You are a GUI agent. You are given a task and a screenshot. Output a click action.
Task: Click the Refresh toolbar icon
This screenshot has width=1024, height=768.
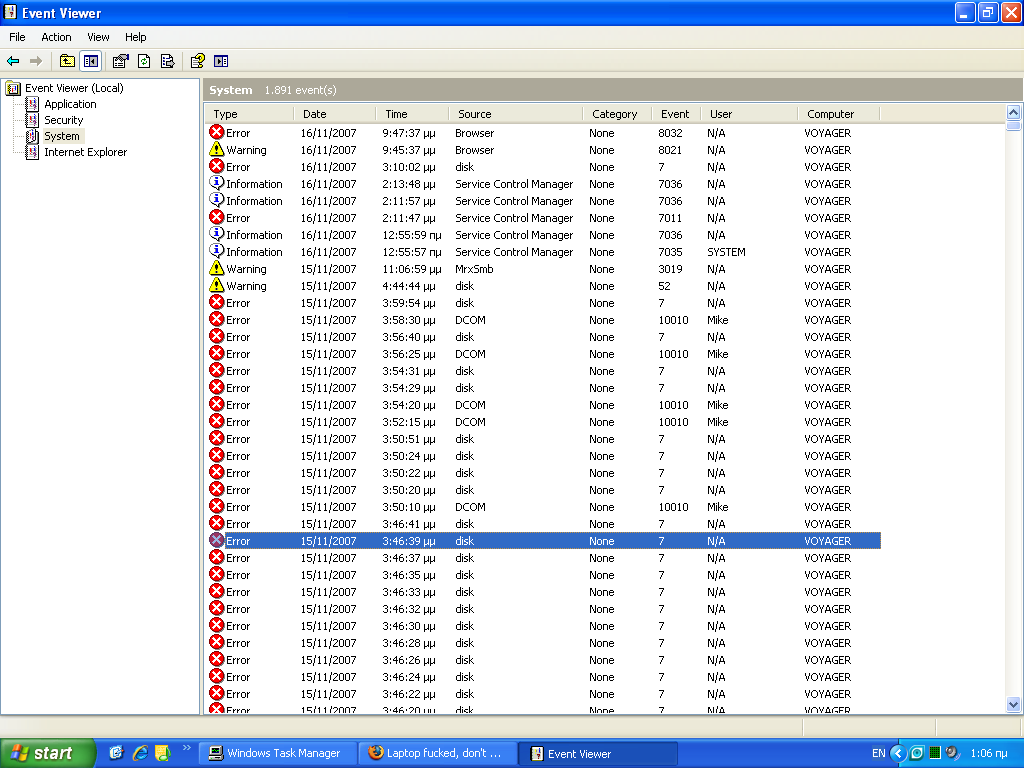click(144, 61)
